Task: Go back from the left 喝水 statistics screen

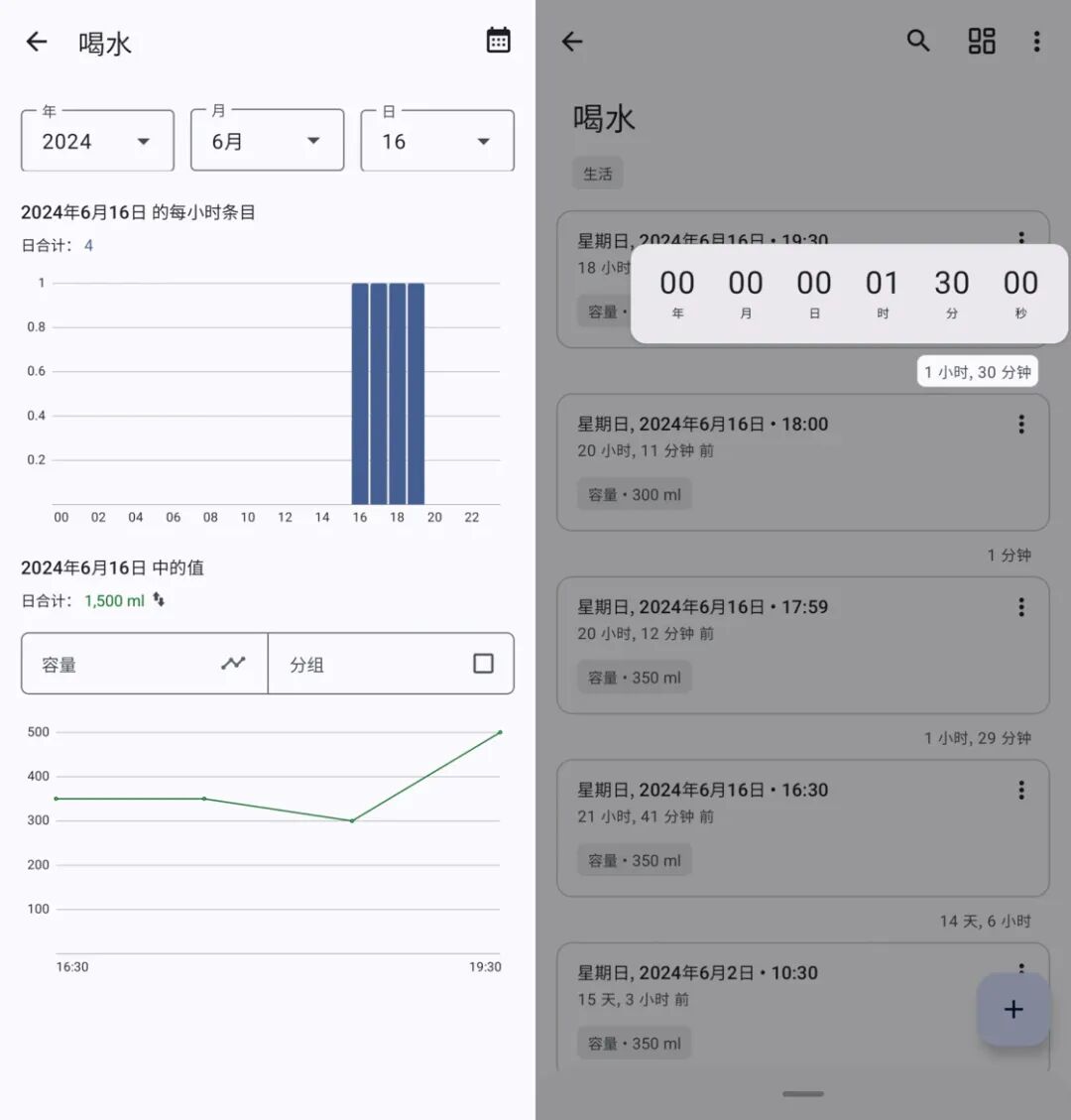Action: [x=37, y=42]
